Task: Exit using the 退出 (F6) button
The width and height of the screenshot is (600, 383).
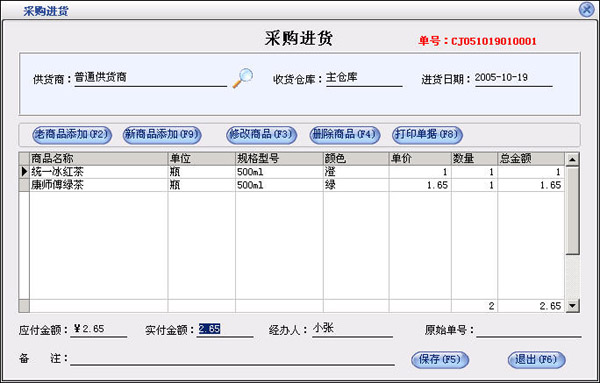Action: click(x=536, y=360)
